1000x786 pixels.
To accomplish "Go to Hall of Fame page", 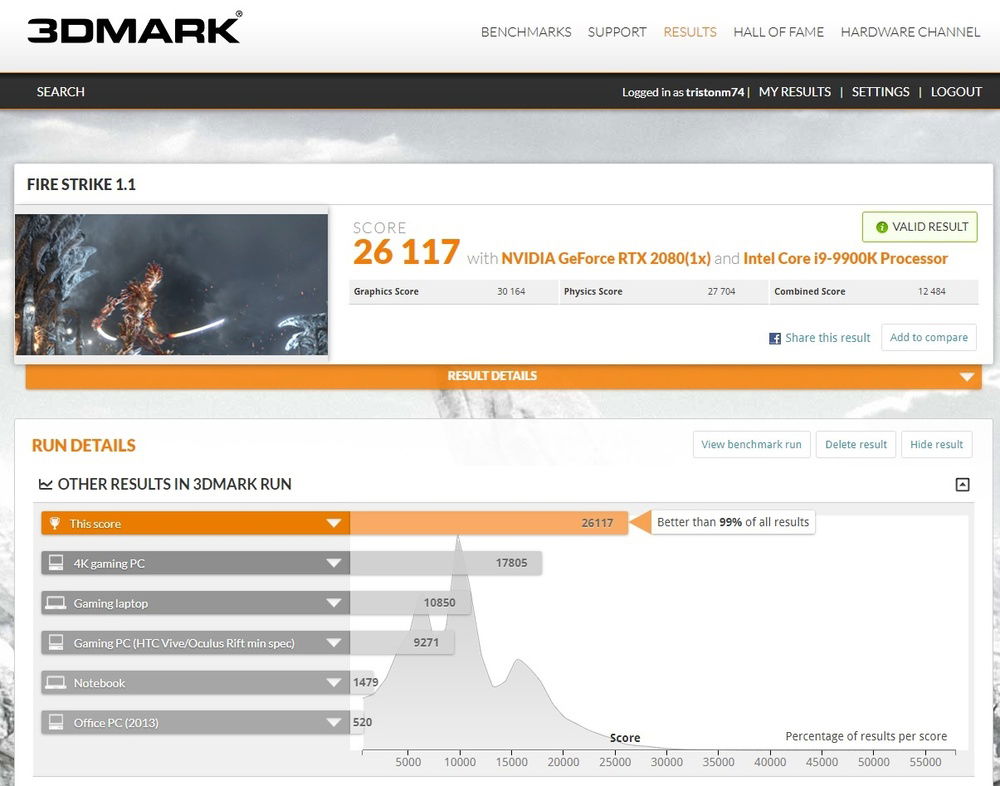I will click(x=778, y=32).
